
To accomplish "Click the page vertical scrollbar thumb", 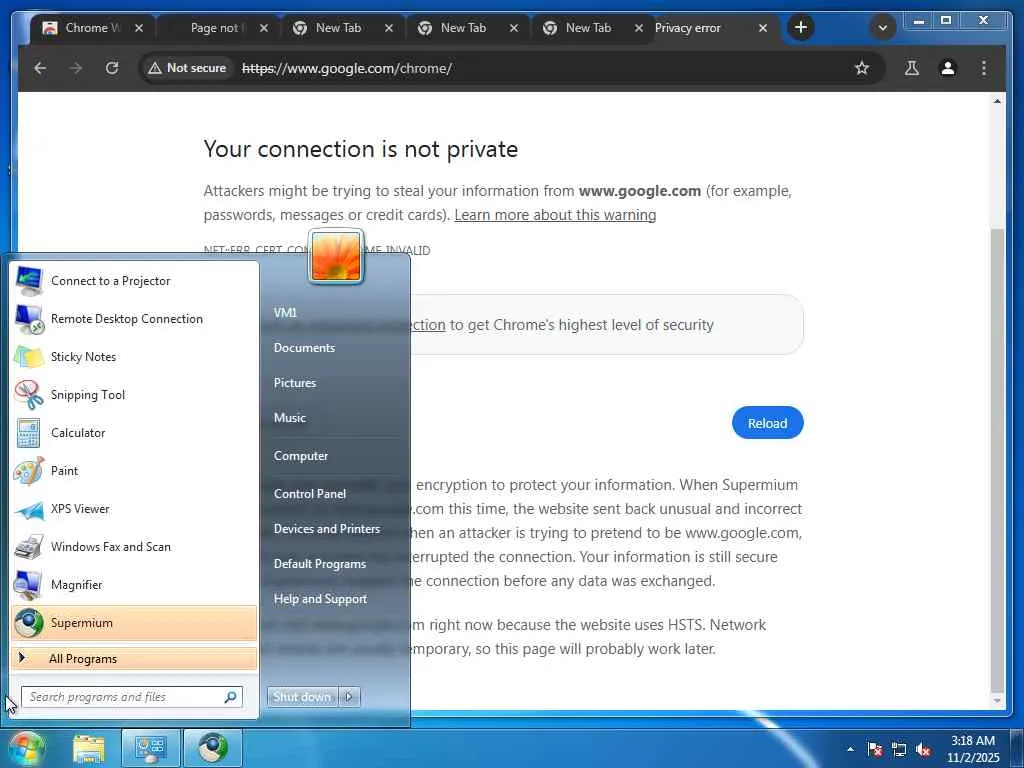I will 997,458.
